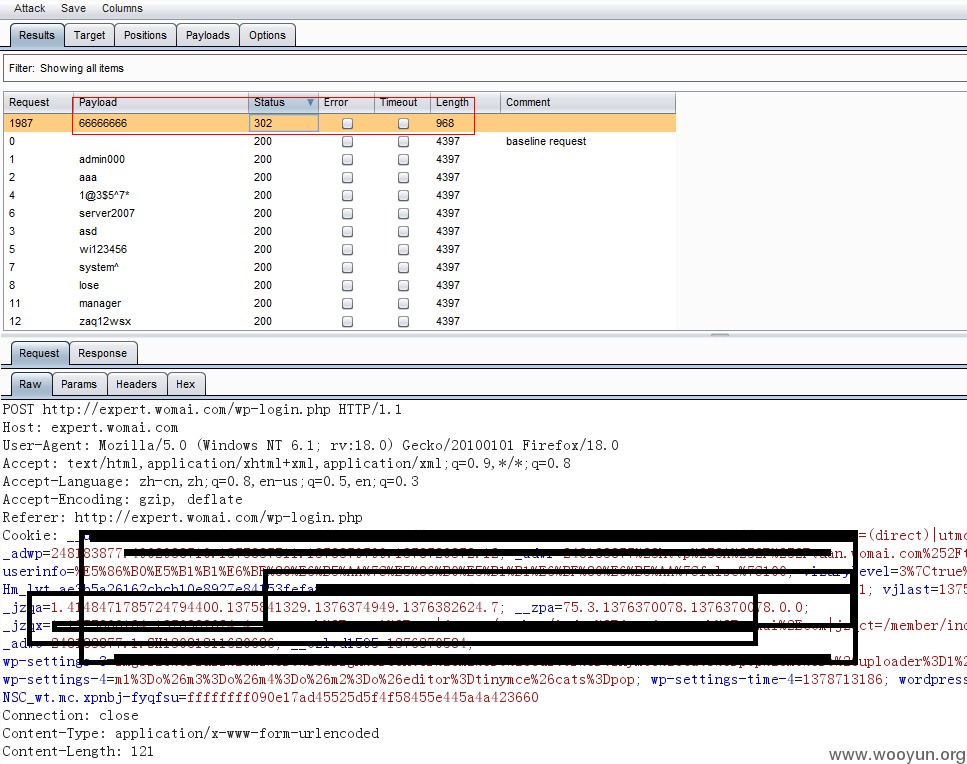Select the zaq12wsx payload row
Image resolution: width=967 pixels, height=764 pixels.
pyautogui.click(x=340, y=321)
